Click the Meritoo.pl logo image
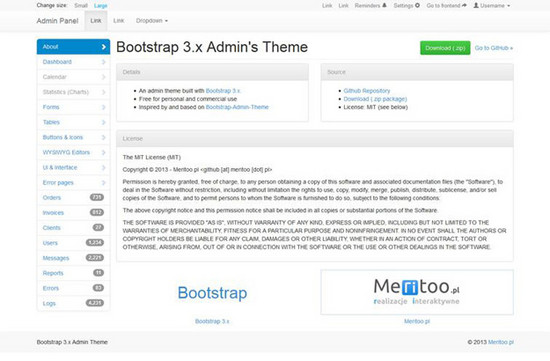Screen dimensions: 550x361 (417, 292)
